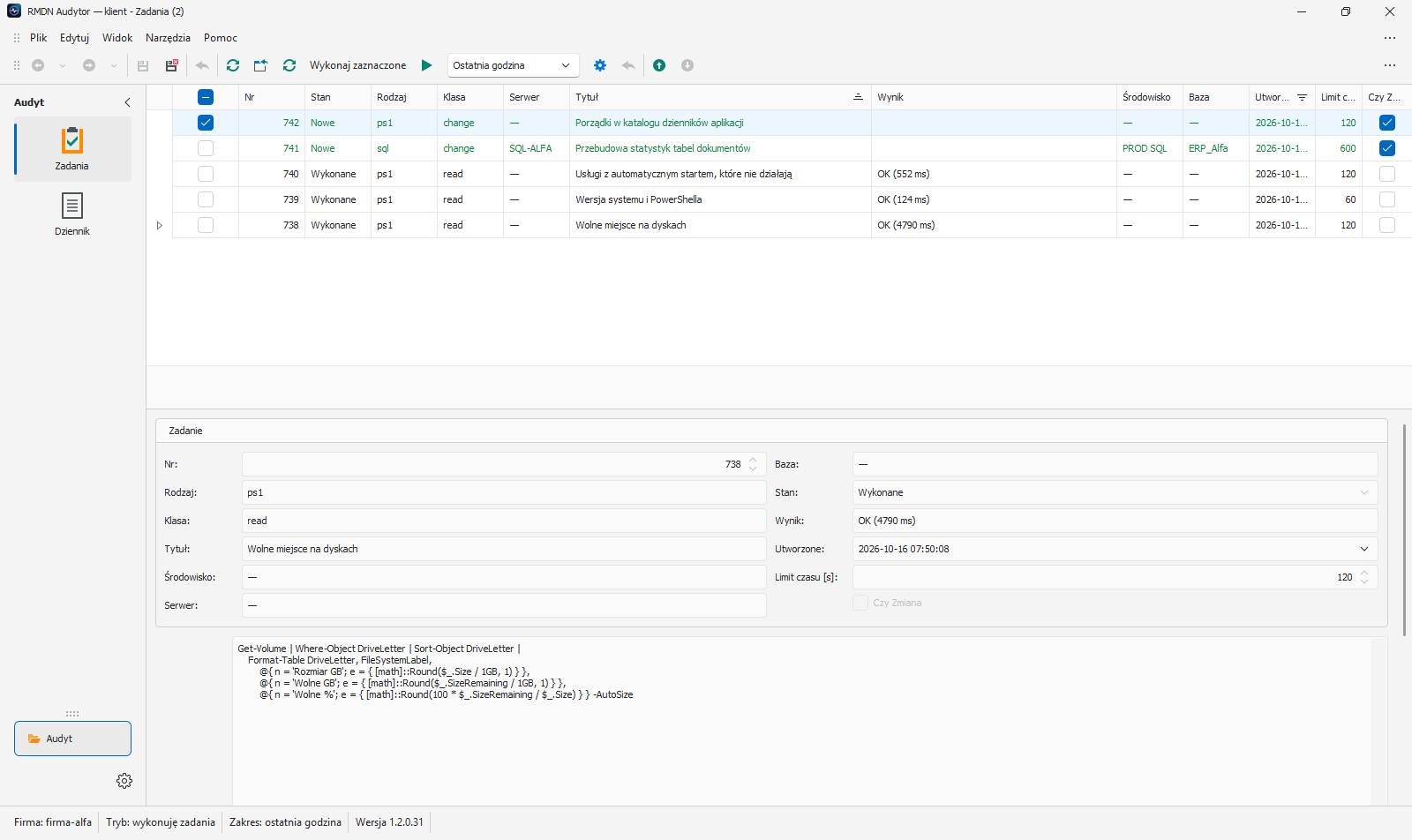Collapse the Audyt sidebar panel chevron
1412x840 pixels.
[127, 102]
